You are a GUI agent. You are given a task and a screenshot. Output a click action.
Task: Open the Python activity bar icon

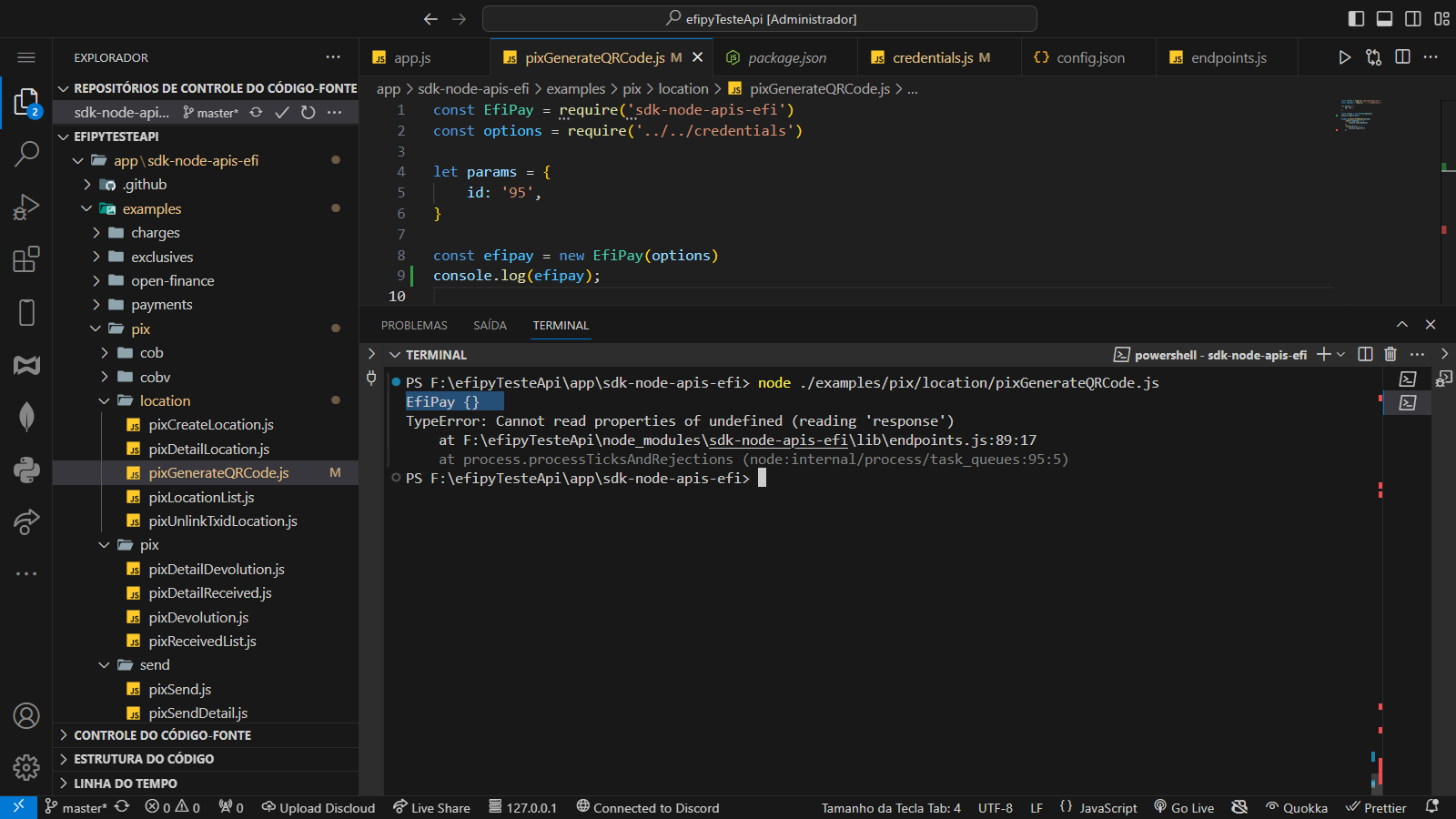[x=26, y=470]
